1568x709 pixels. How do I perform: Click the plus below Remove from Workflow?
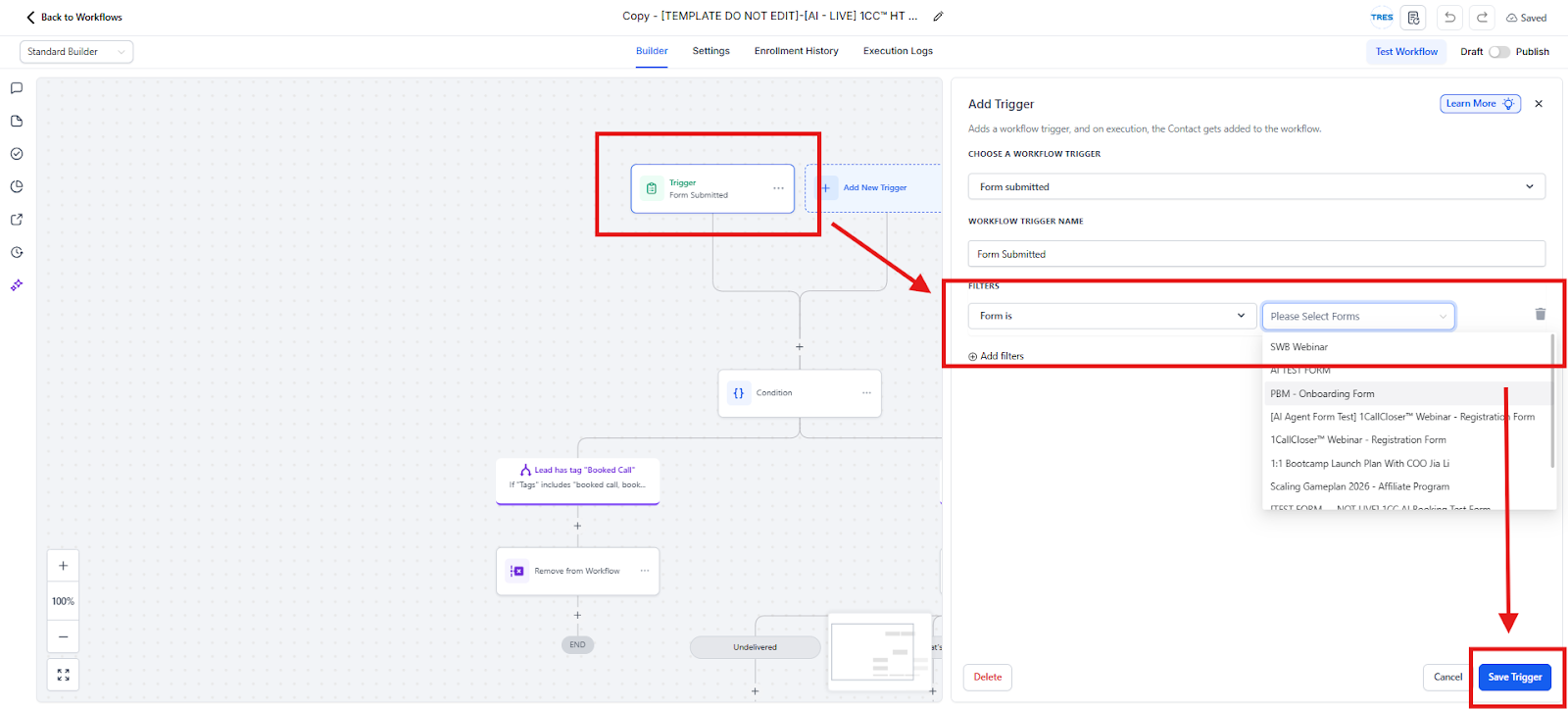(577, 616)
